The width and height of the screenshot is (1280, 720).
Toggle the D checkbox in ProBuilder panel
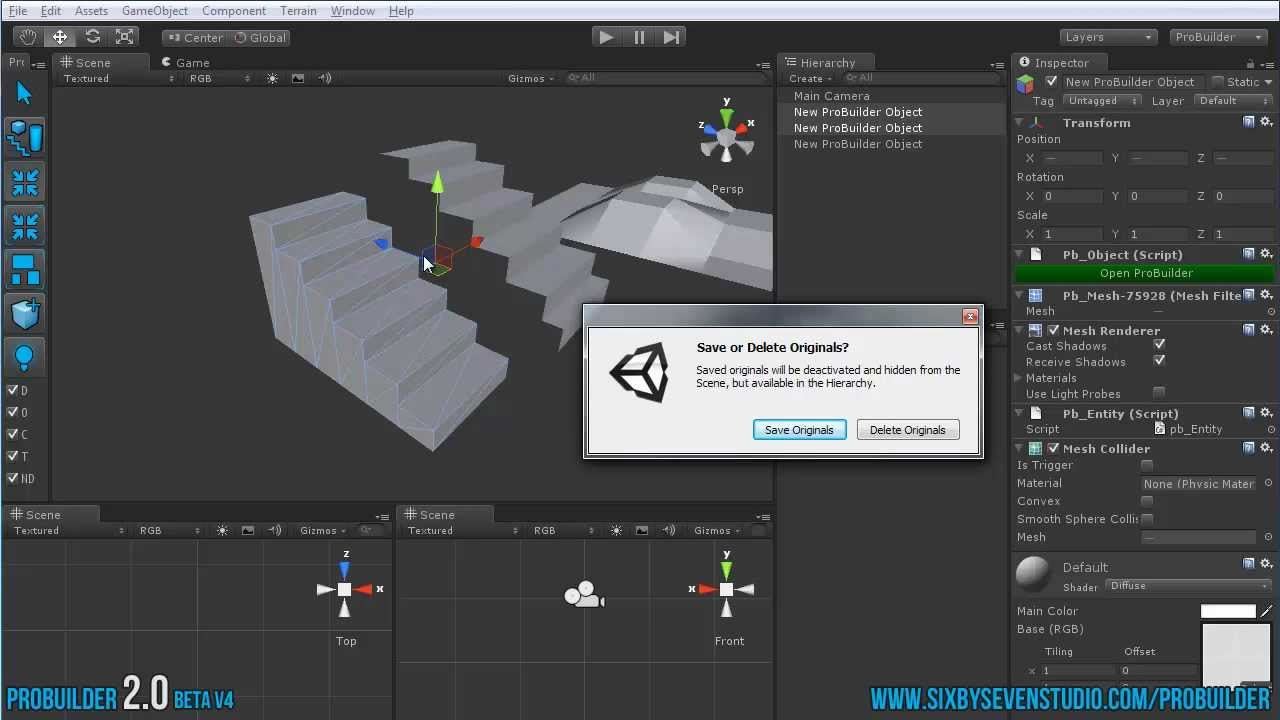coord(12,390)
